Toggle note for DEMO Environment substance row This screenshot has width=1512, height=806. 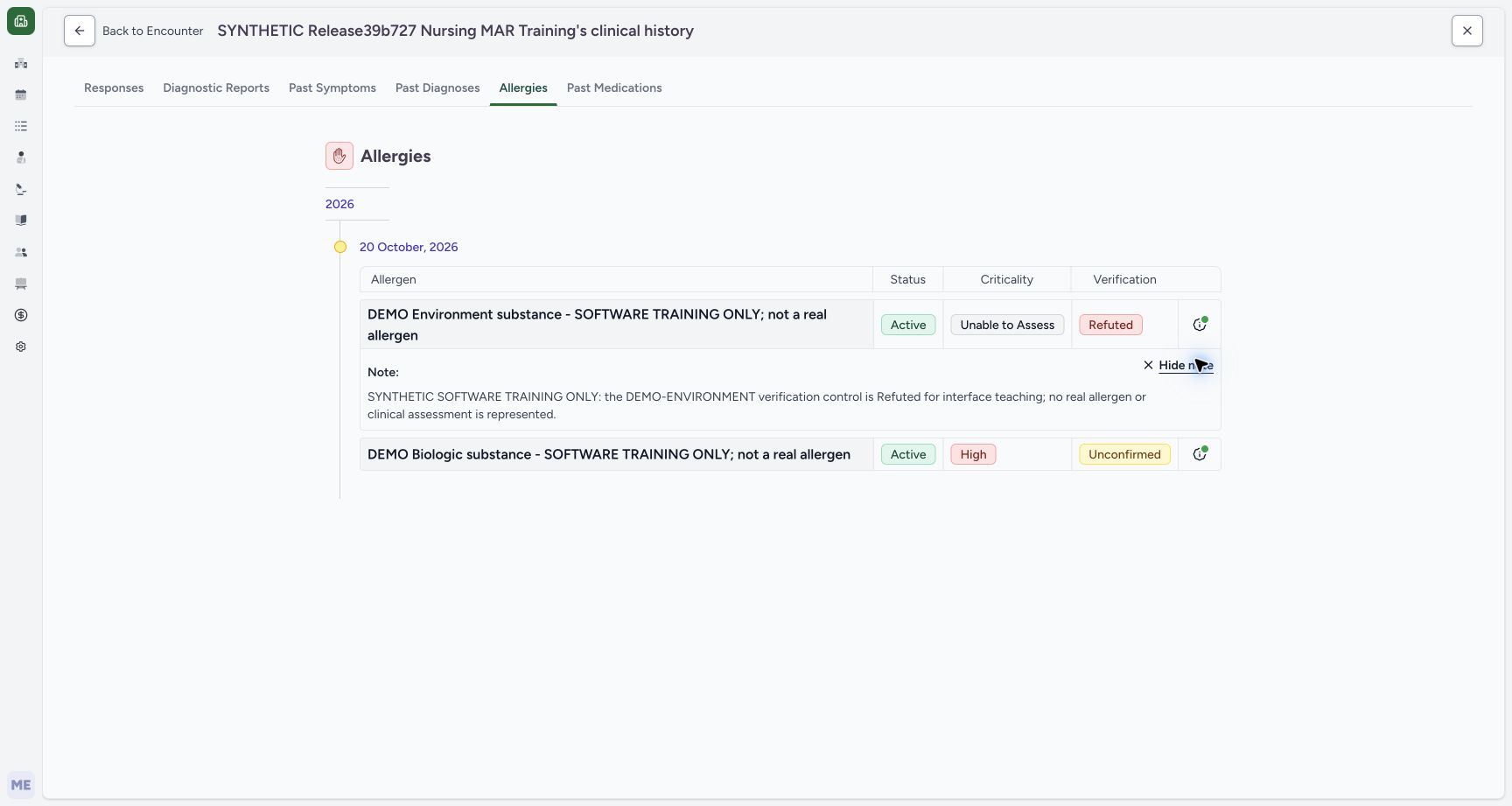[x=1200, y=325]
